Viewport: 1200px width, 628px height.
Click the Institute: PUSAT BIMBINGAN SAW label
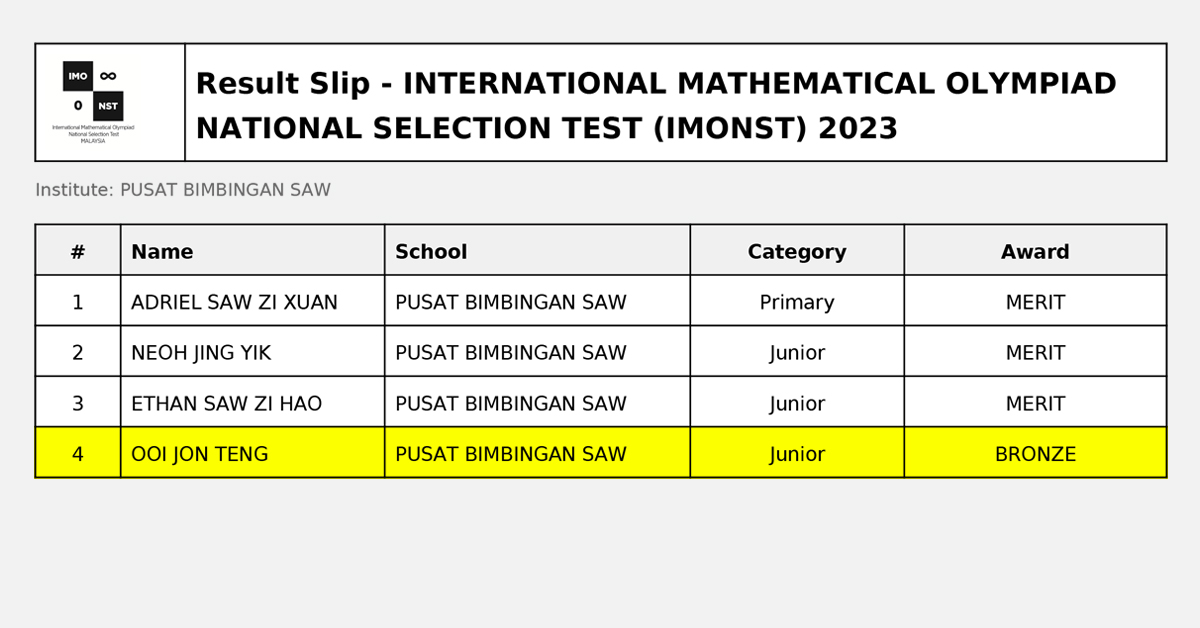pos(183,190)
